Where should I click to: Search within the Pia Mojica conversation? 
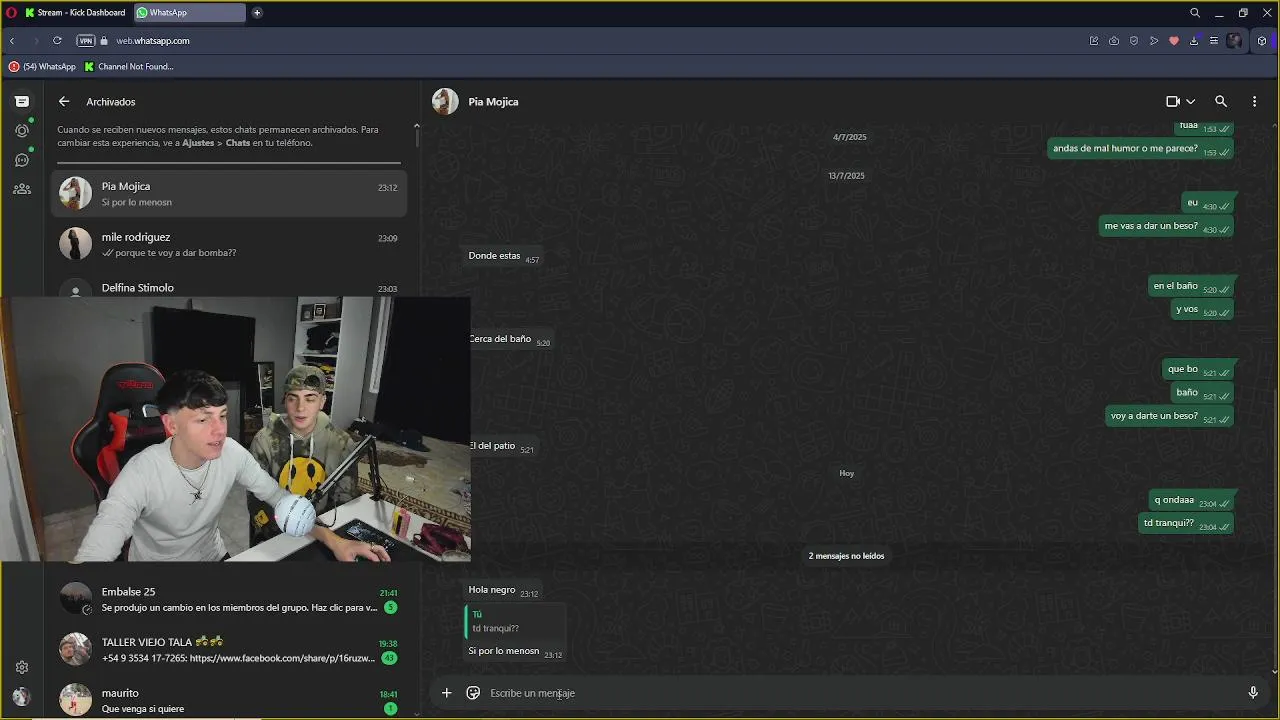(1221, 101)
